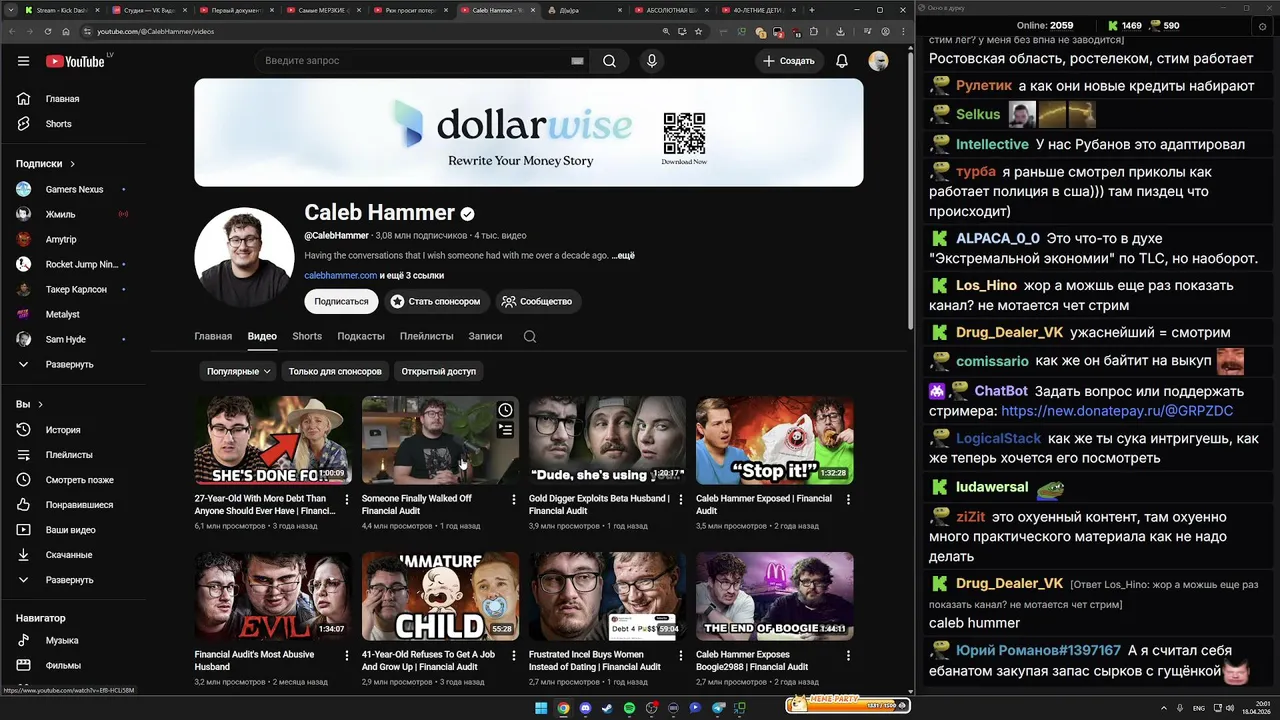Open Spotify from the taskbar
1280x720 pixels.
[x=629, y=708]
